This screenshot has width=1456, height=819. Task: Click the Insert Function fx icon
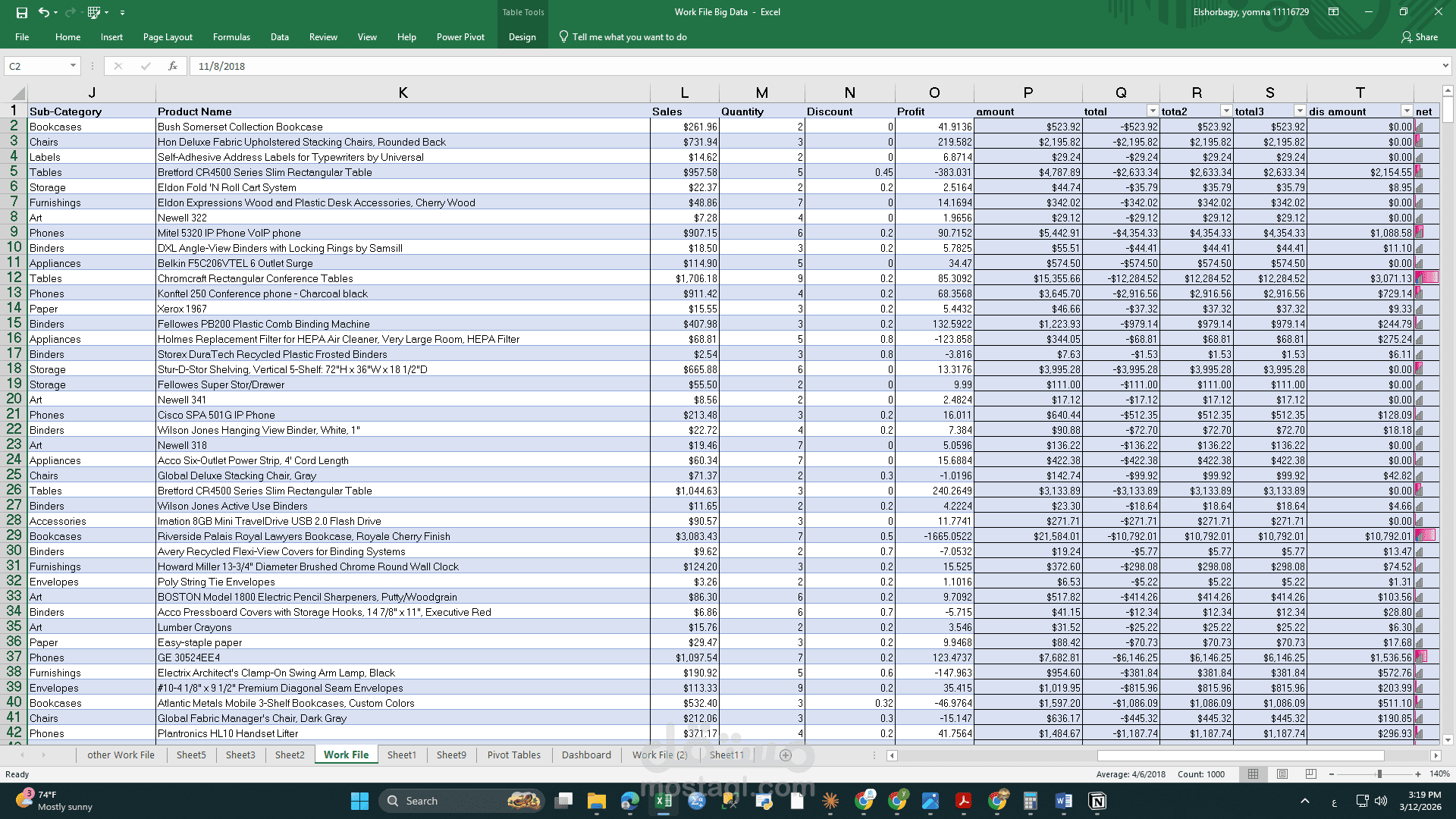tap(173, 66)
